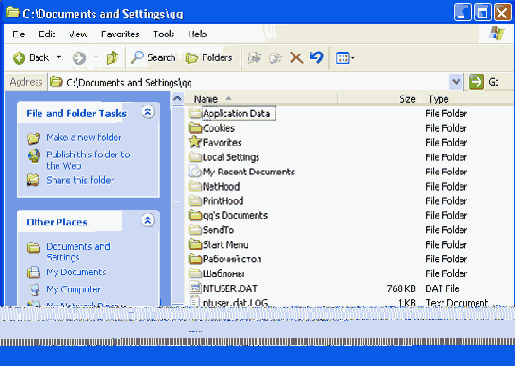Image resolution: width=515 pixels, height=366 pixels.
Task: Open the Help menu
Action: tap(198, 34)
